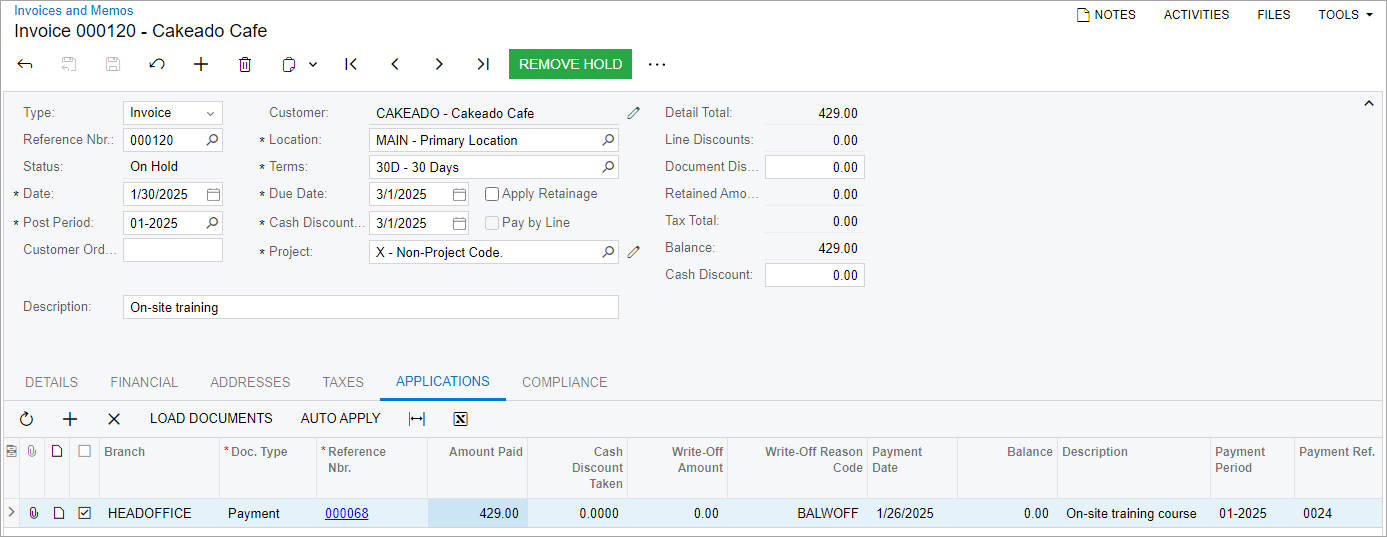Toggle the Apply Retainage checkbox

(x=492, y=194)
